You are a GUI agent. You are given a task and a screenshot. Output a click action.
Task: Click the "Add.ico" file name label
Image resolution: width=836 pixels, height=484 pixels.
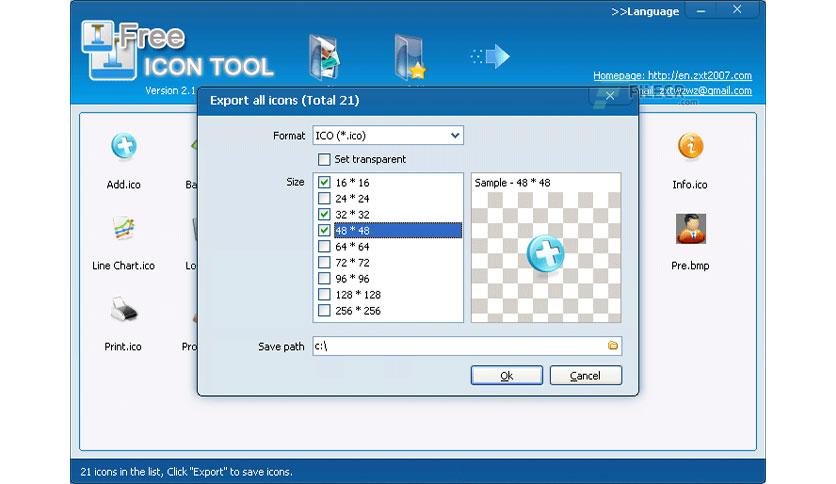[x=124, y=184]
